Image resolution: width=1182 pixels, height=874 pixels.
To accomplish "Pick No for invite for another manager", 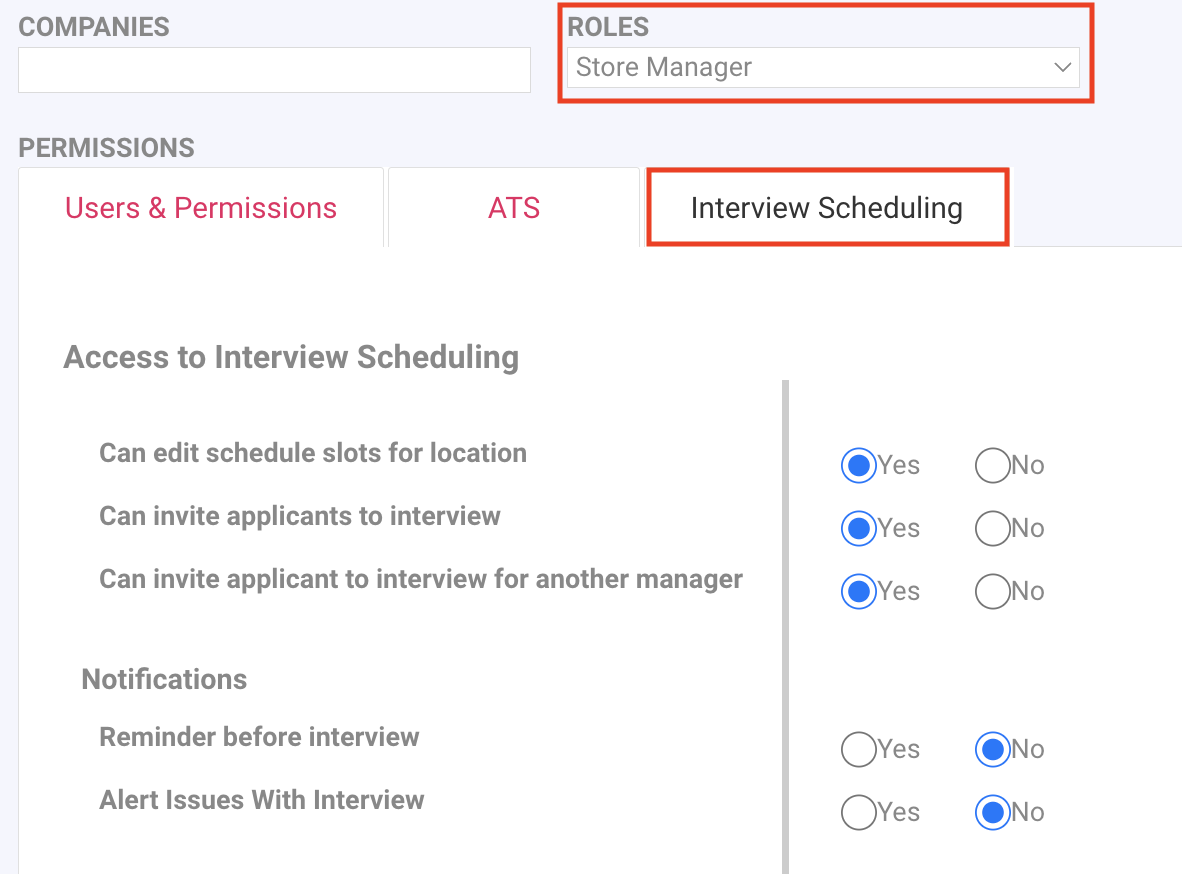I will coord(992,591).
